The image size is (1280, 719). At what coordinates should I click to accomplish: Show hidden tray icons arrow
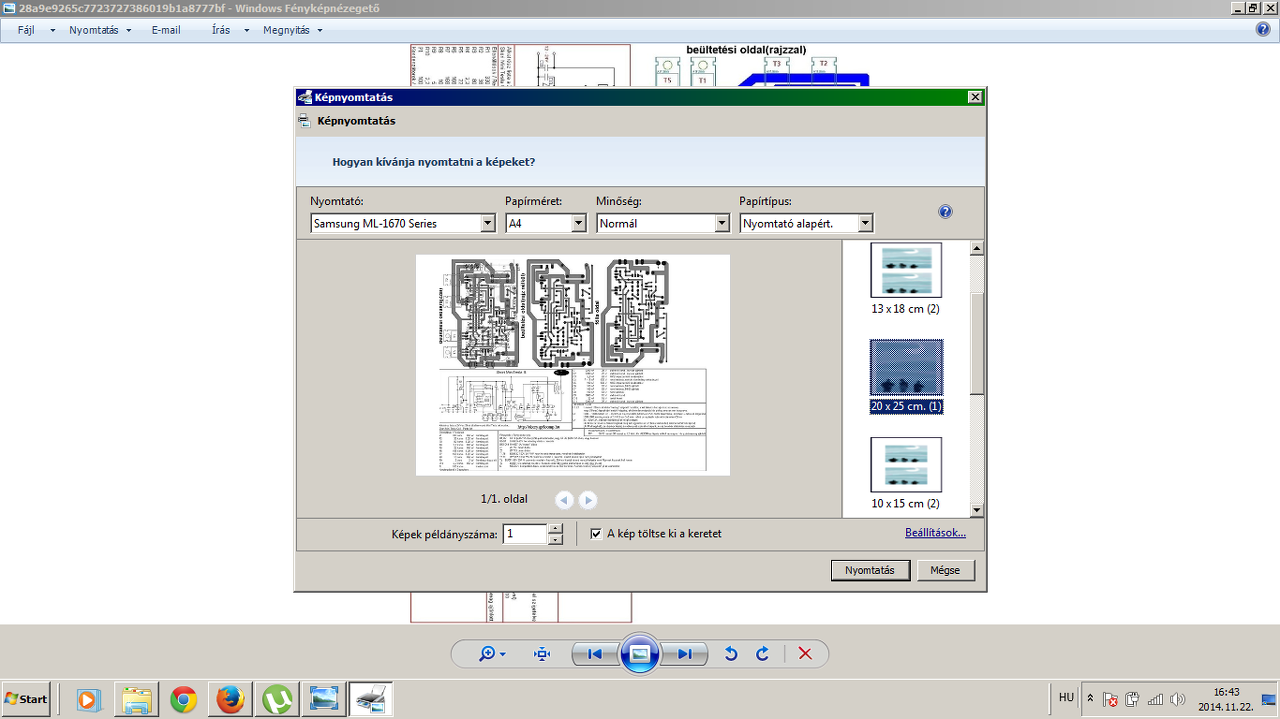click(x=1089, y=699)
